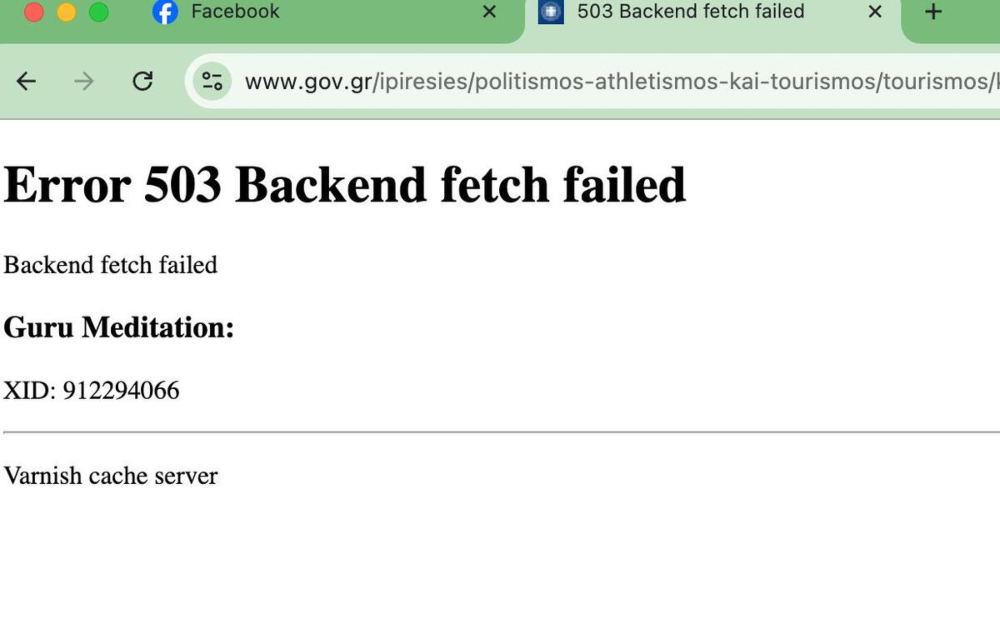Click the Facebook logo favicon
Screen dimensions: 1000x629
pos(165,11)
